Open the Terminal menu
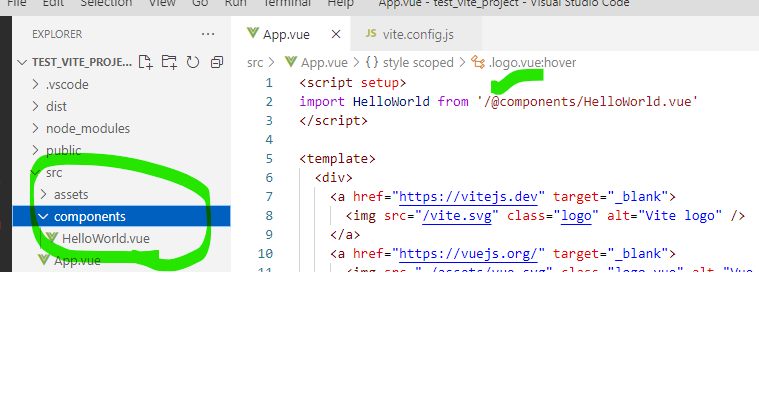This screenshot has width=759, height=418. click(x=287, y=3)
